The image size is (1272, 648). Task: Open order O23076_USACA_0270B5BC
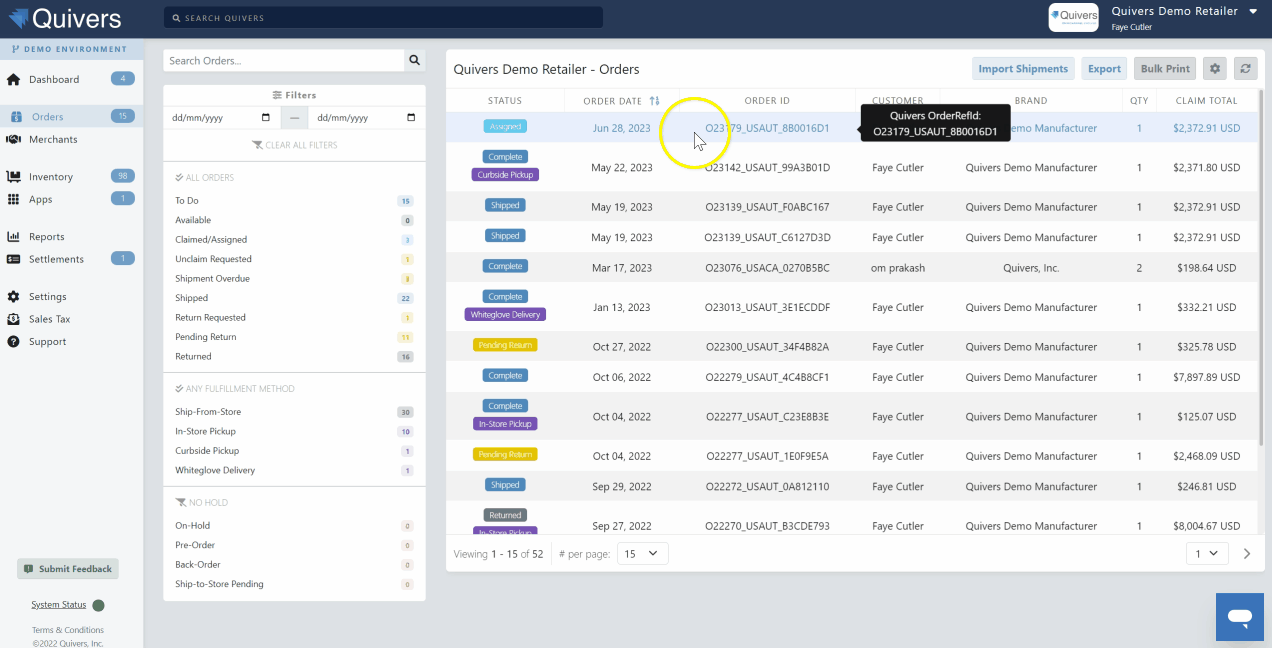[x=767, y=268]
